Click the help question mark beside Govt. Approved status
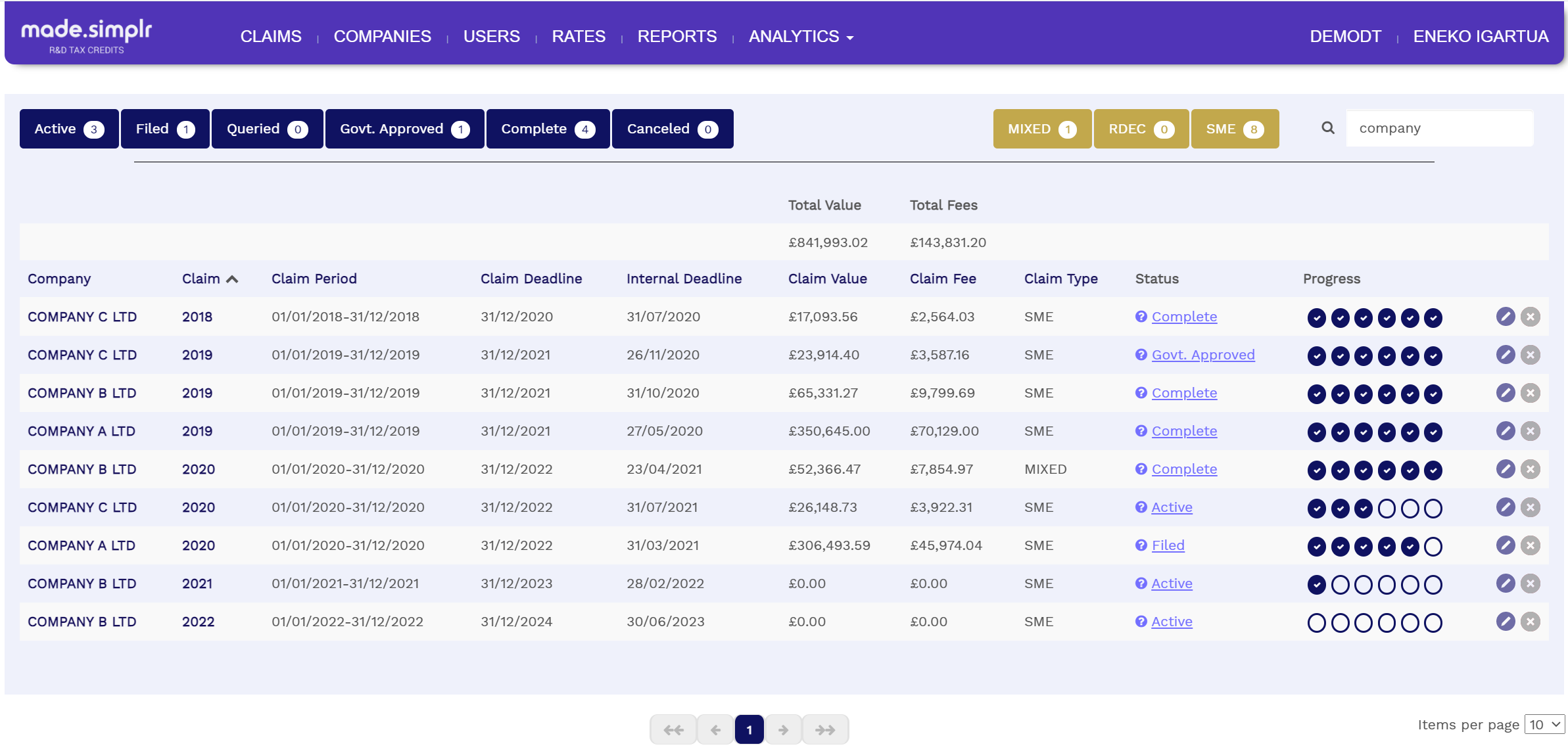The width and height of the screenshot is (1568, 755). (1141, 354)
